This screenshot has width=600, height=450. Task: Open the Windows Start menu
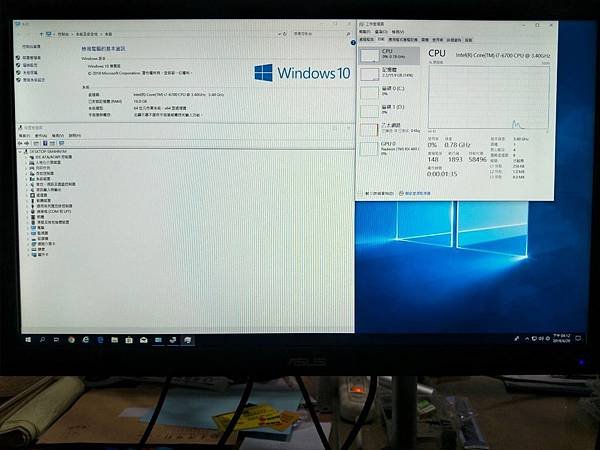[x=28, y=339]
